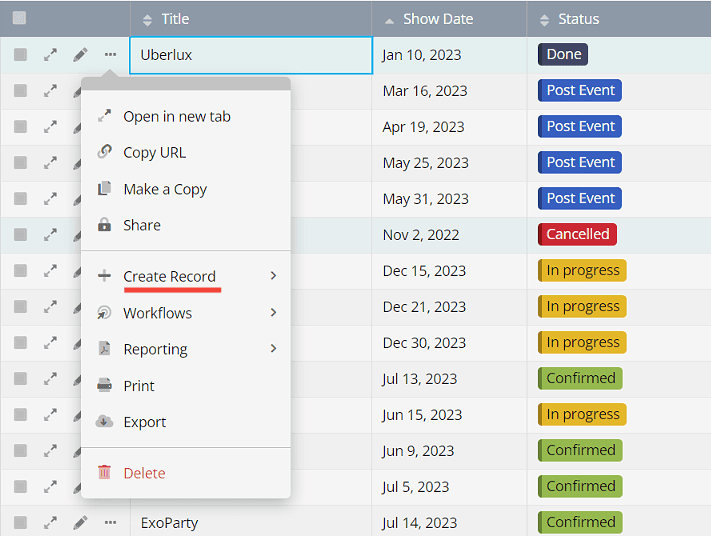Expand the Create Record submenu arrow
The image size is (711, 536).
(x=273, y=276)
